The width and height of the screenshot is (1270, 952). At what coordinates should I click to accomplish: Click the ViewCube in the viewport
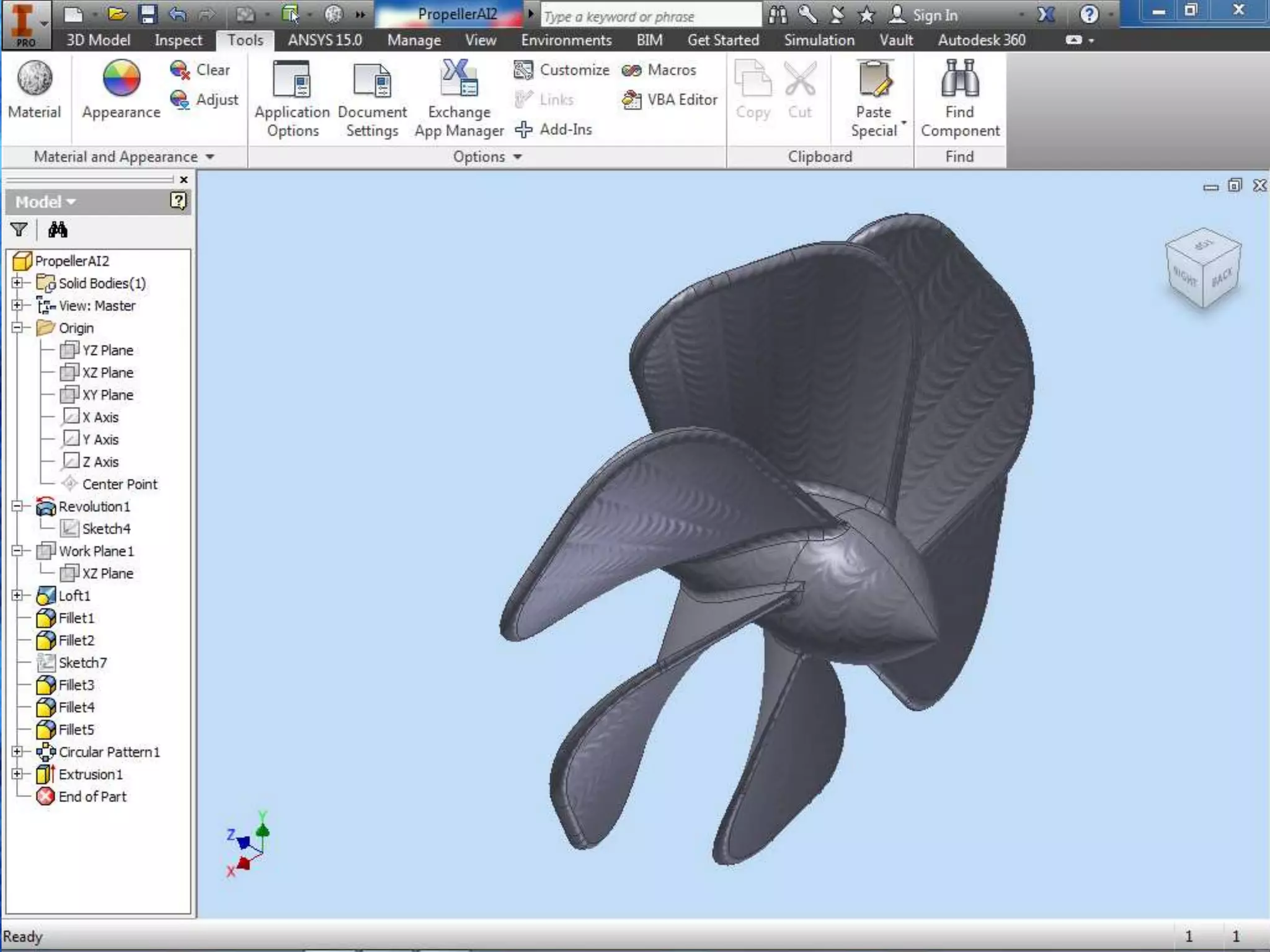1202,268
